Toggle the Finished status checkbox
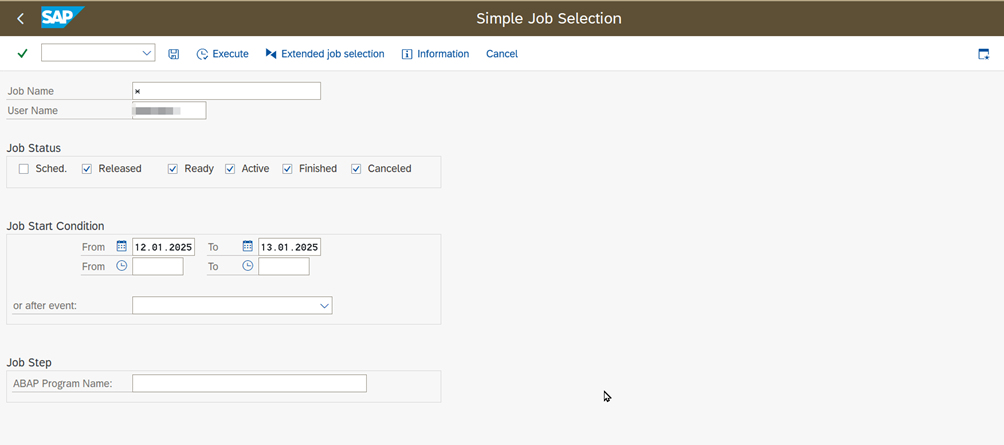The height and width of the screenshot is (445, 1004). tap(288, 169)
